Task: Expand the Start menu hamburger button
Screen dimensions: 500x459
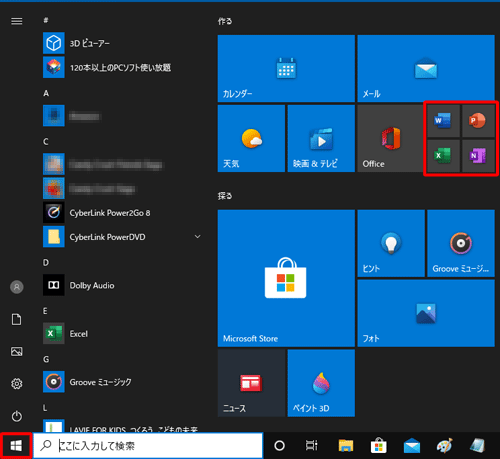Action: pos(17,21)
